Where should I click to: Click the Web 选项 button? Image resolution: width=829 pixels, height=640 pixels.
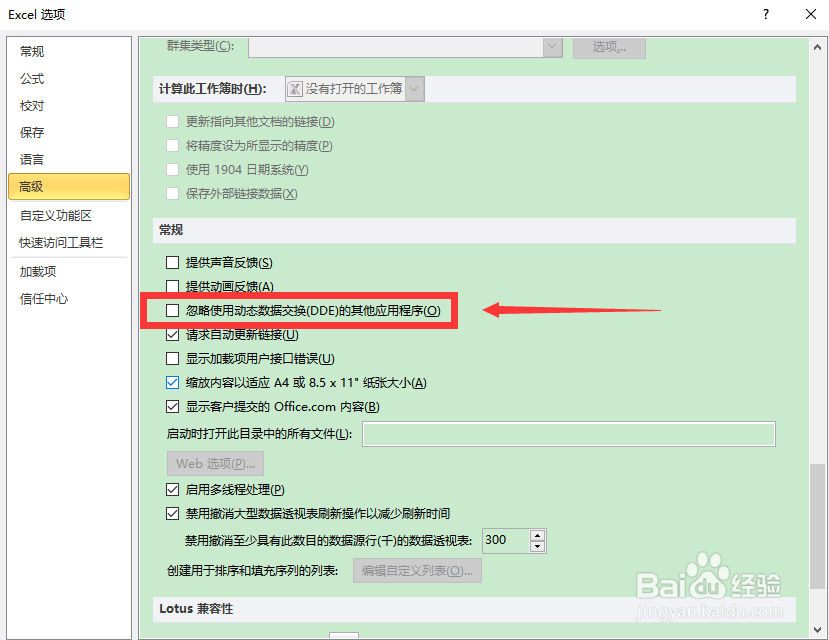click(215, 463)
